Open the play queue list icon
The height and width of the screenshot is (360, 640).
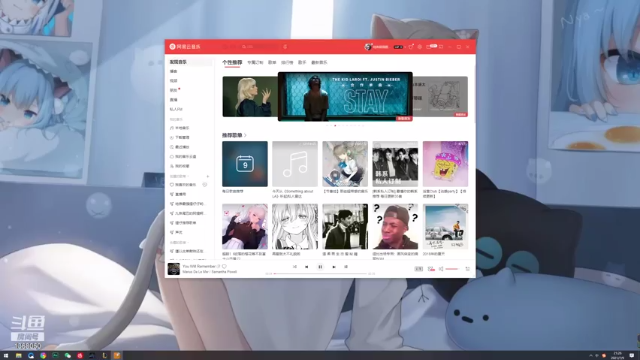click(x=467, y=269)
